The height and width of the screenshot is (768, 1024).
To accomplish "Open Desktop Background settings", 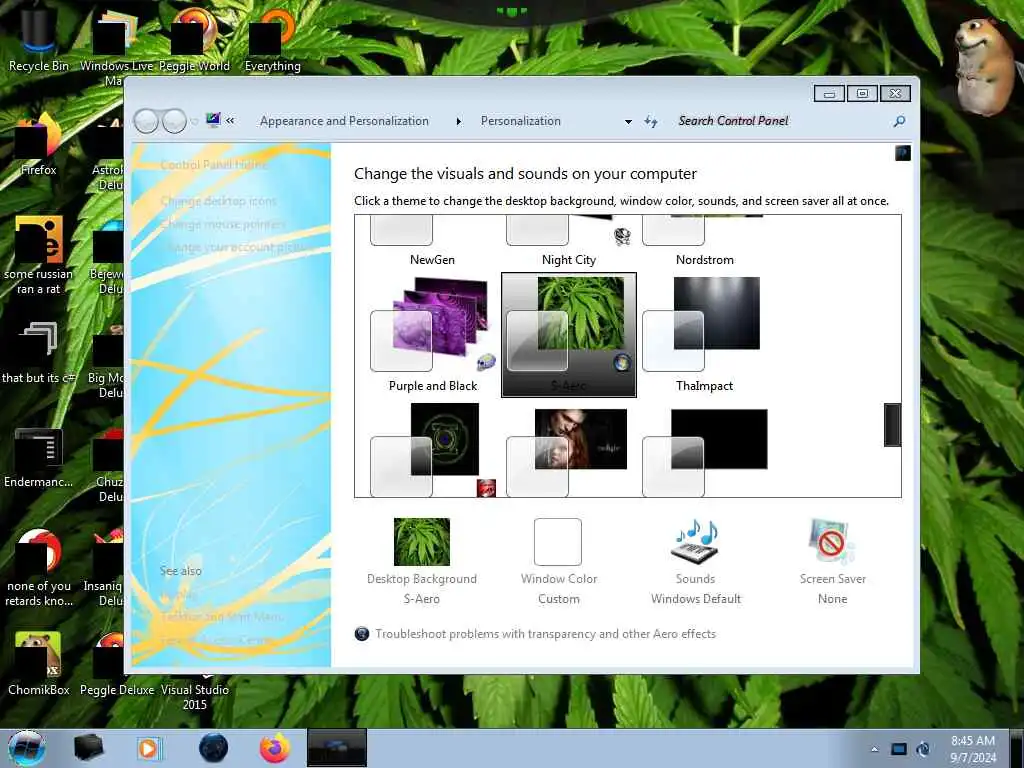I will (x=422, y=560).
